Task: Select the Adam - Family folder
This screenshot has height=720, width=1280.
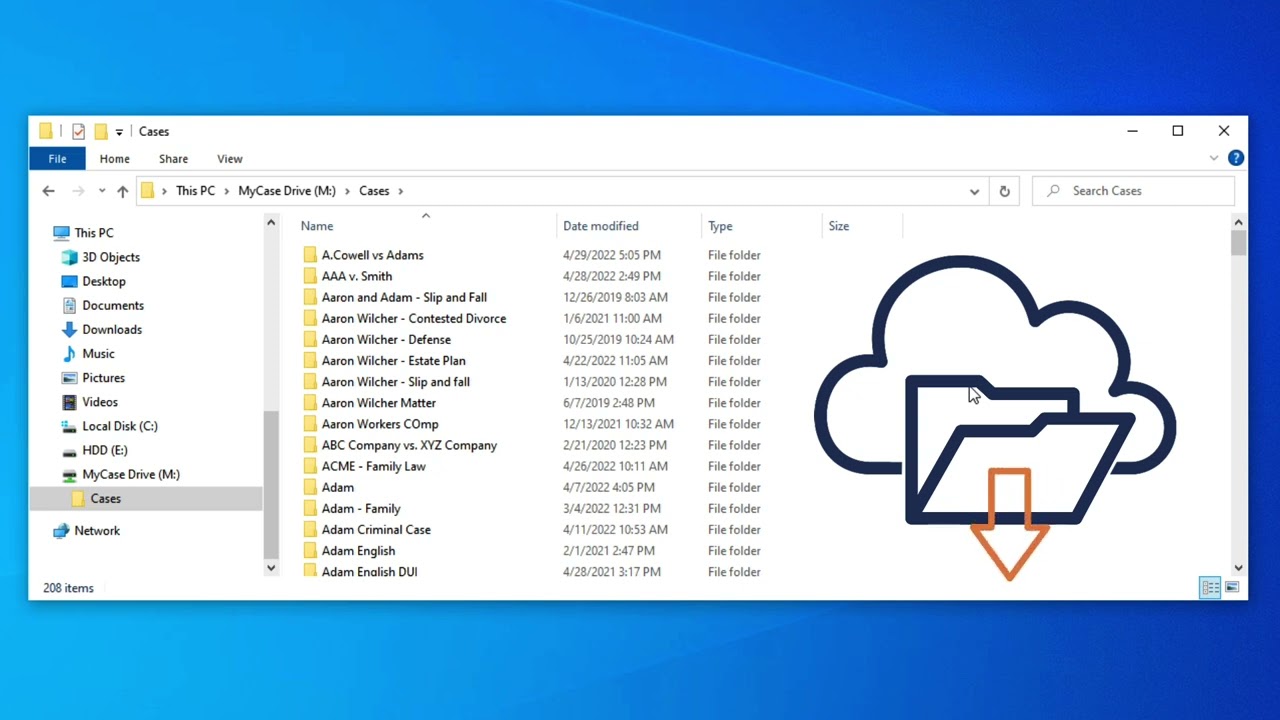Action: [361, 508]
